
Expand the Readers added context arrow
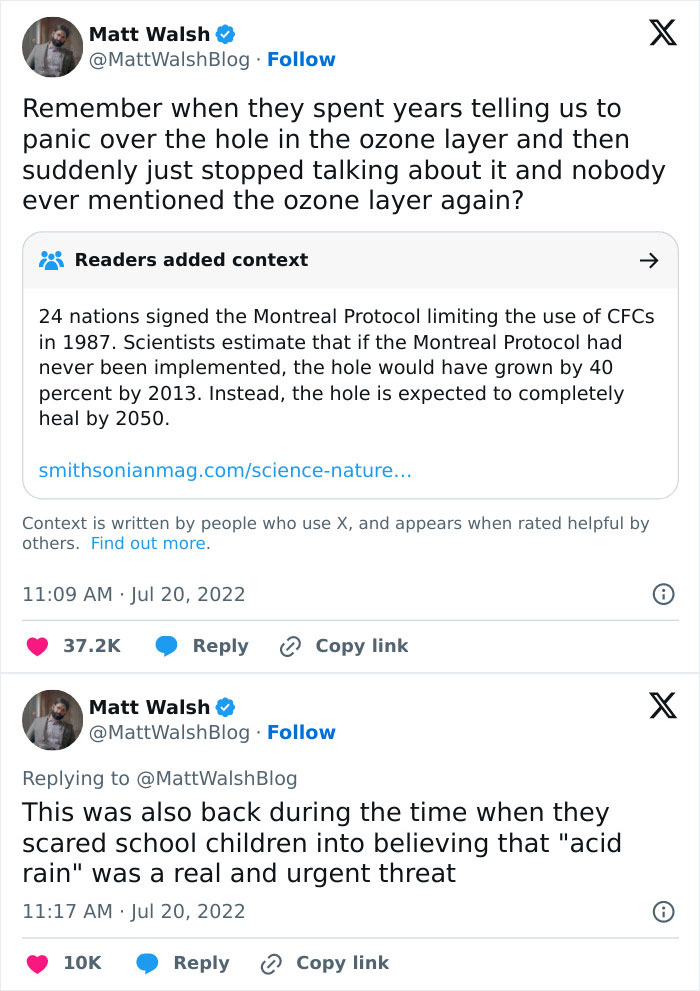[649, 261]
